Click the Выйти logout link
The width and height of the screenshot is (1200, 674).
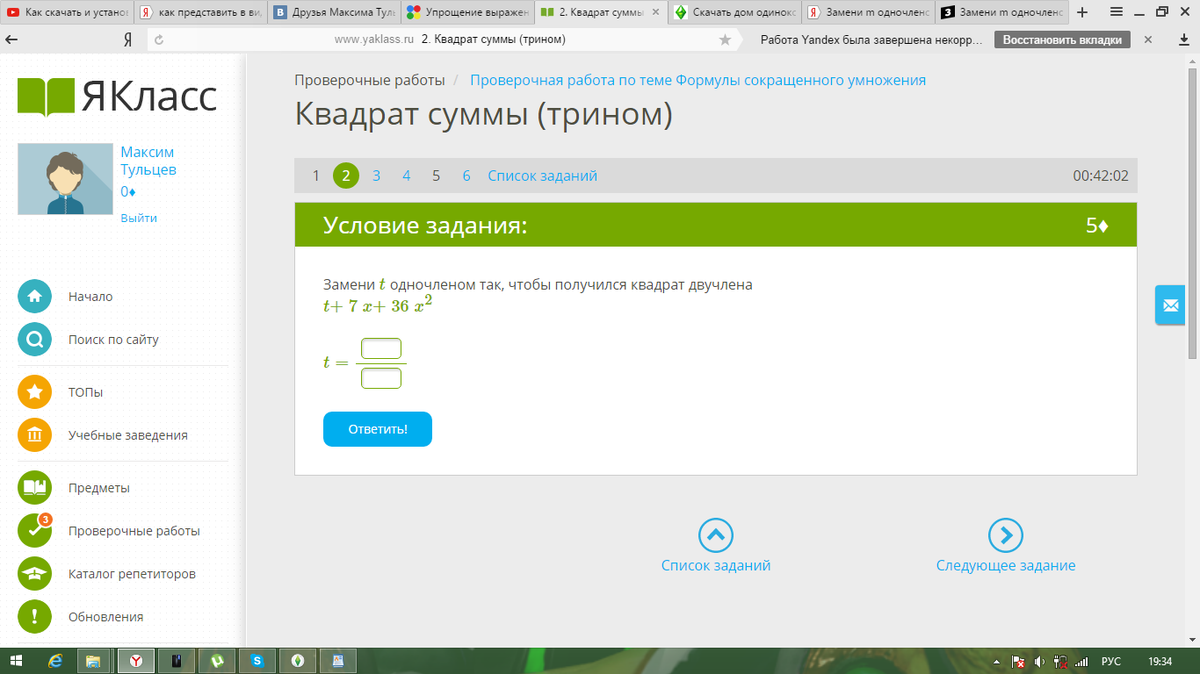pos(138,218)
